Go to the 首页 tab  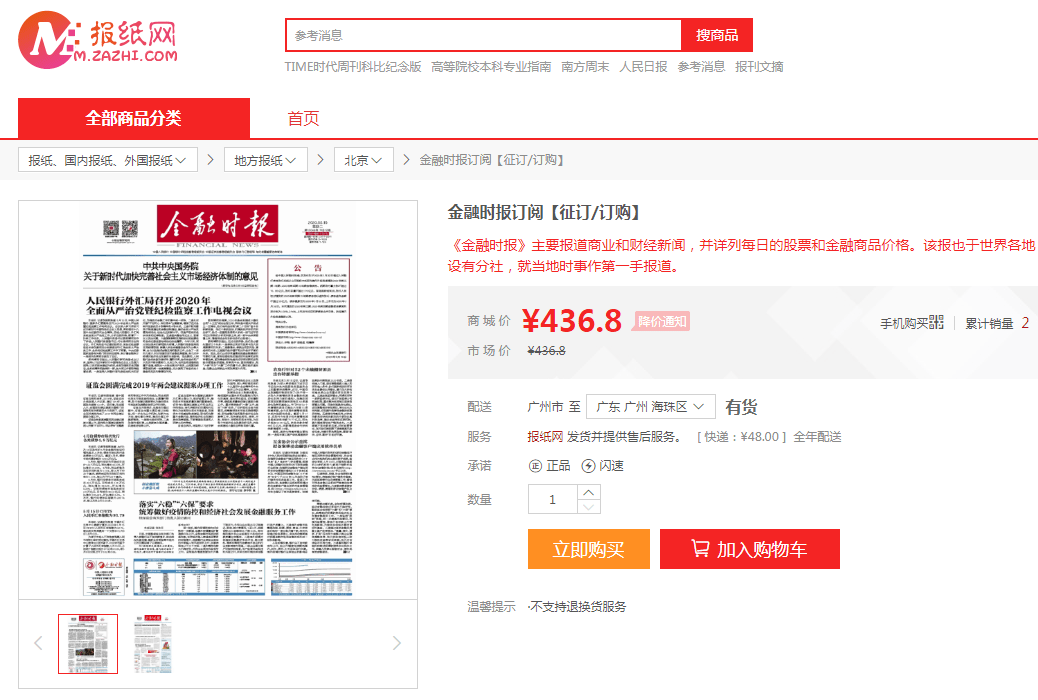pos(303,119)
